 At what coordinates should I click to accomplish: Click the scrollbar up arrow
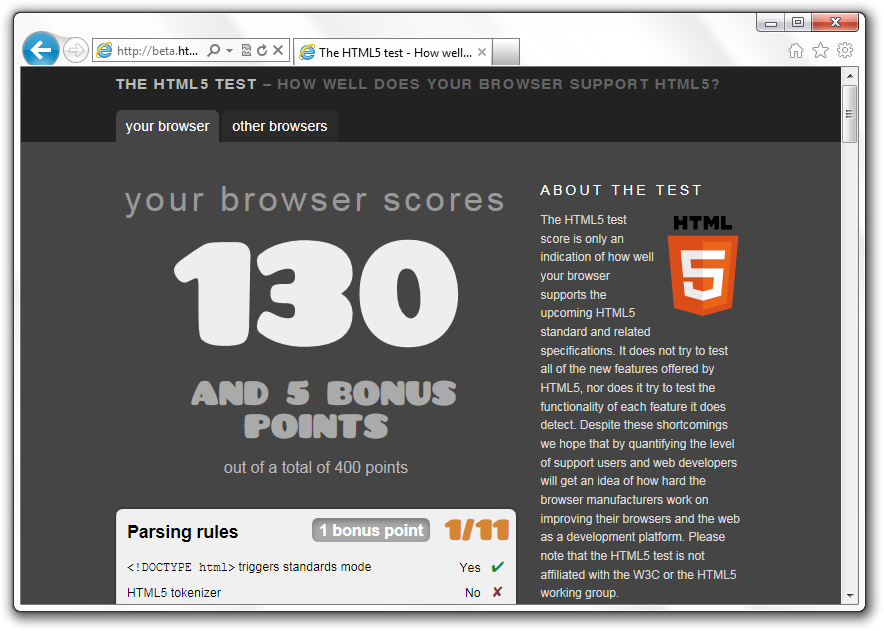[850, 76]
